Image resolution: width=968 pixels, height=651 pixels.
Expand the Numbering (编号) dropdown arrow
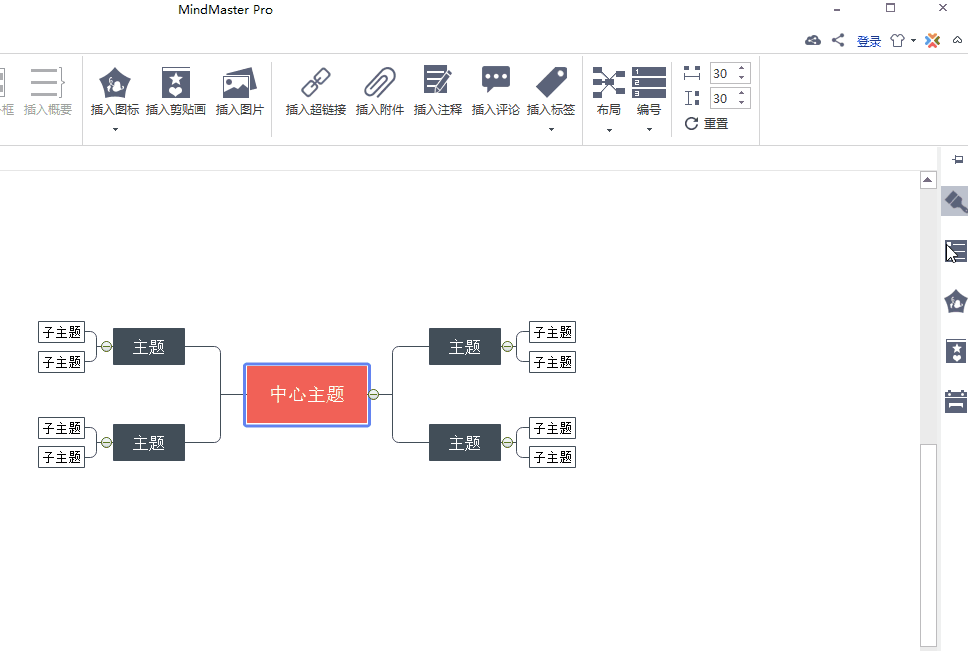649,130
